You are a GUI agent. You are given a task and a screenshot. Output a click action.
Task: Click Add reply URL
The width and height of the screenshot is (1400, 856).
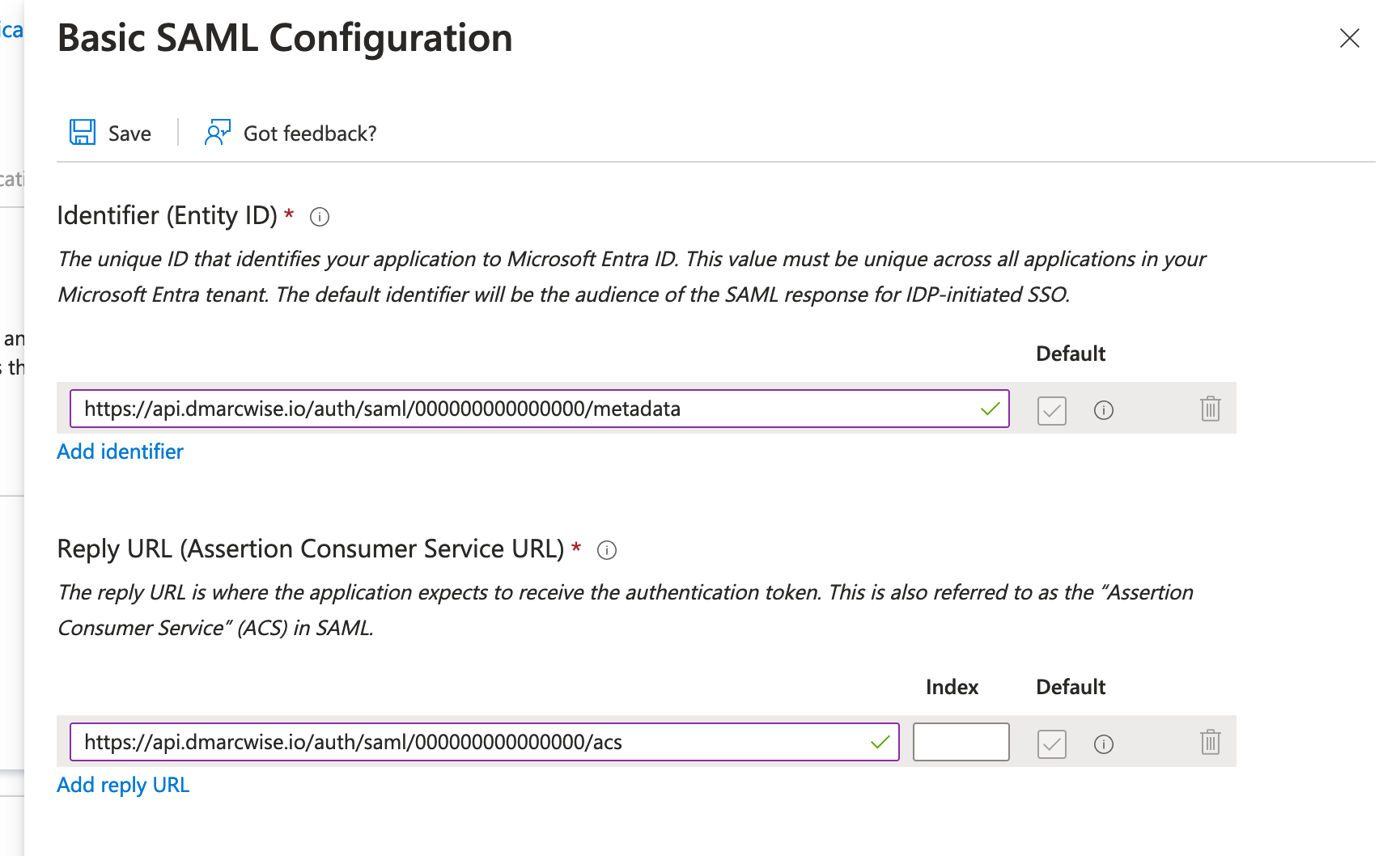coord(122,784)
